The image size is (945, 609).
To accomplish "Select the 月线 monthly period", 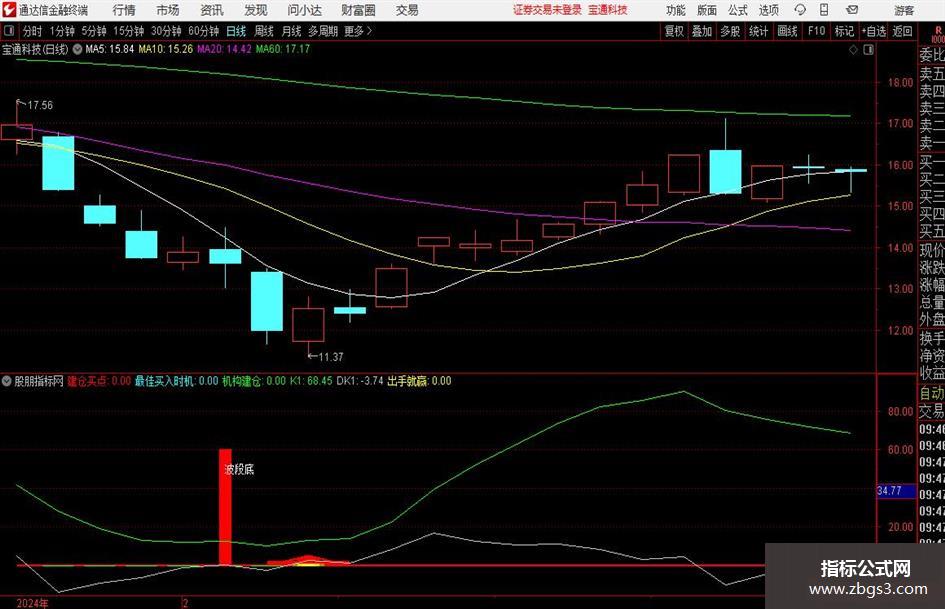I will coord(291,31).
